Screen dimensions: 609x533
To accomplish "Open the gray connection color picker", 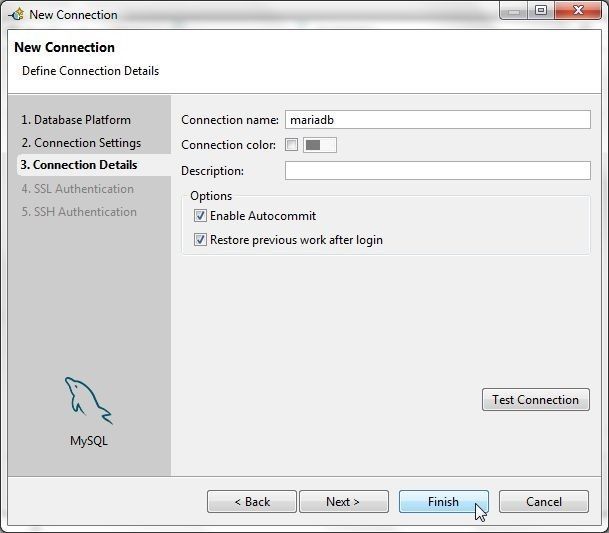I will click(x=320, y=145).
